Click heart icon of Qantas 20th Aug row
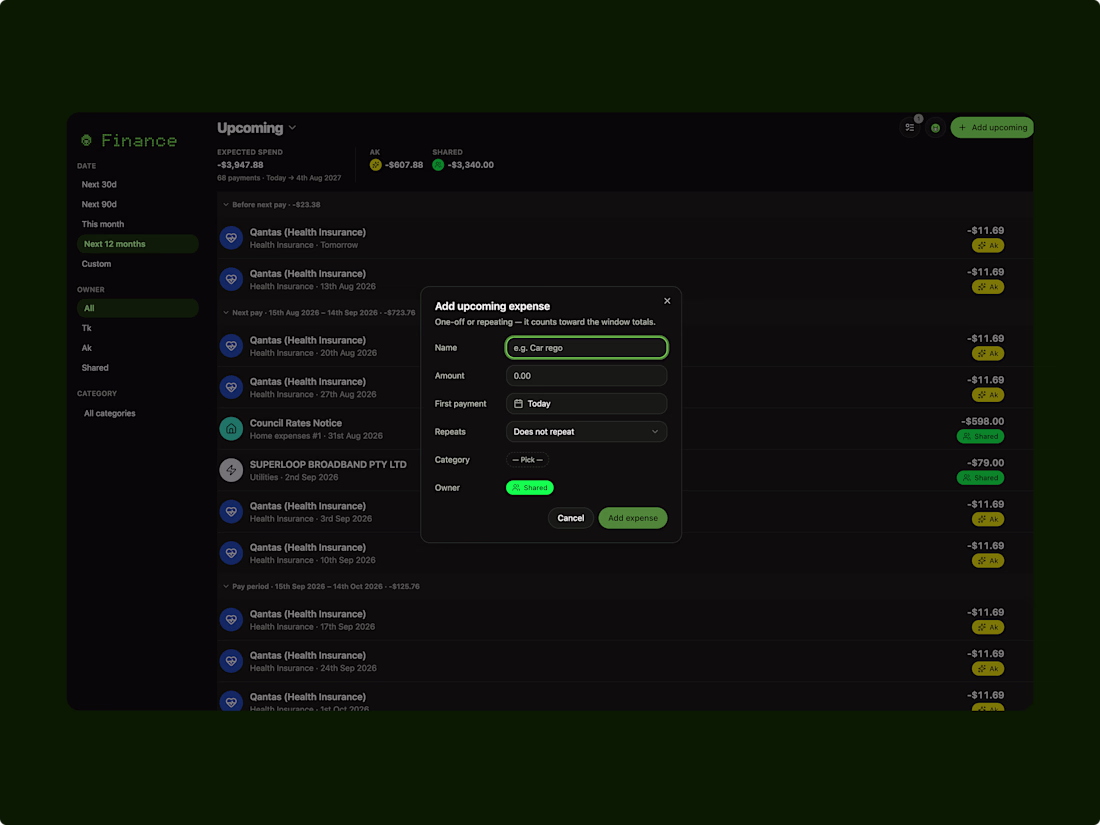The image size is (1100, 825). click(231, 346)
